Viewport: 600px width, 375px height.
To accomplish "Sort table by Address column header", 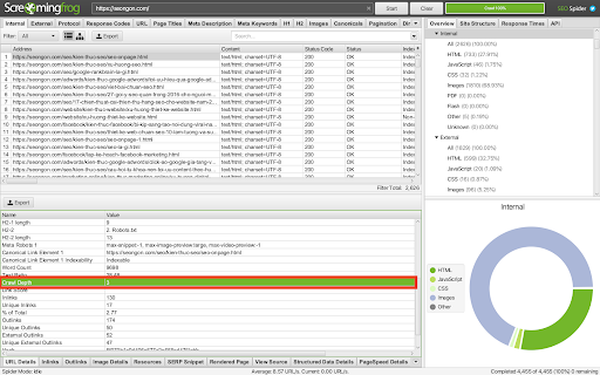I will pyautogui.click(x=115, y=49).
